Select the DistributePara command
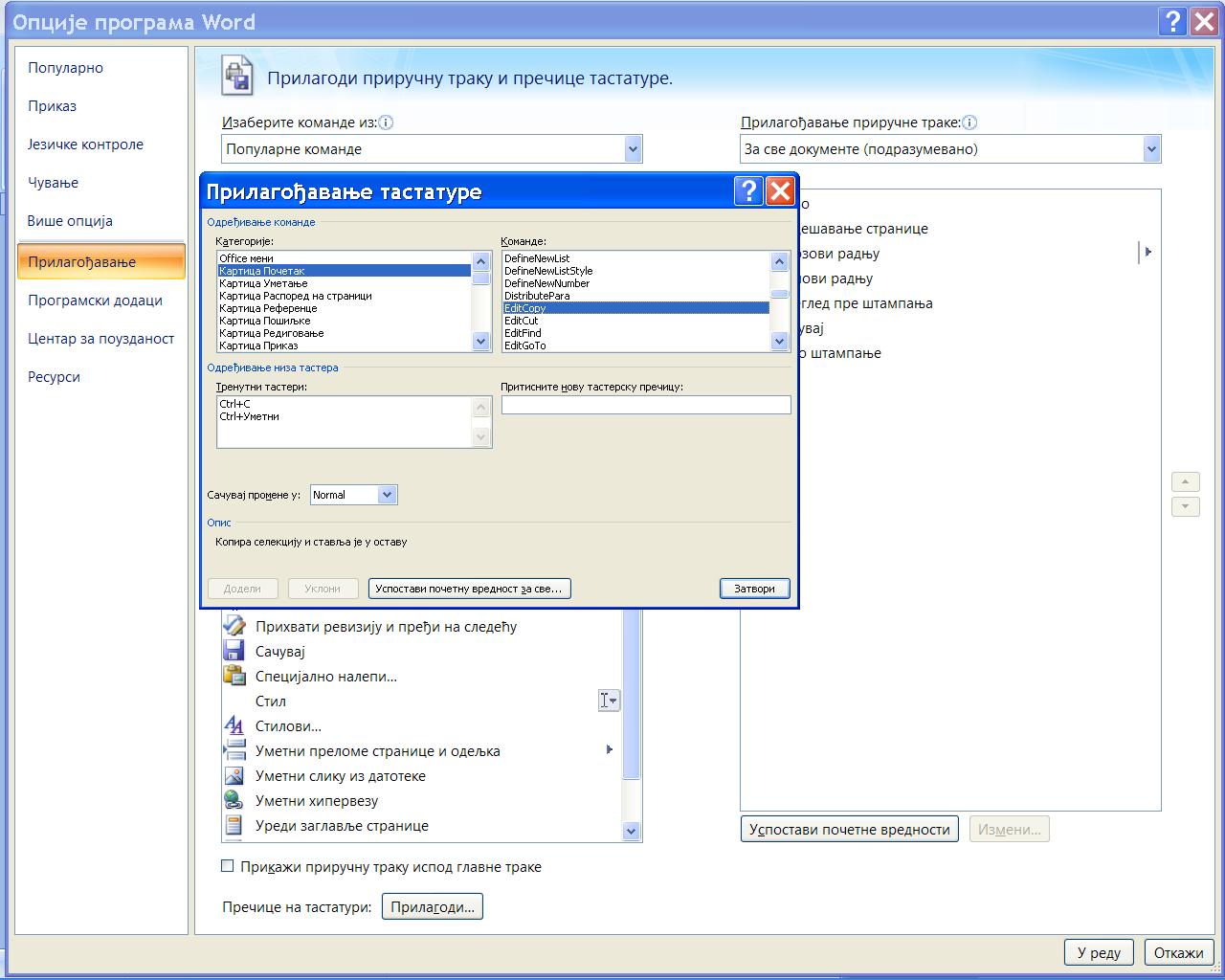 pyautogui.click(x=636, y=296)
